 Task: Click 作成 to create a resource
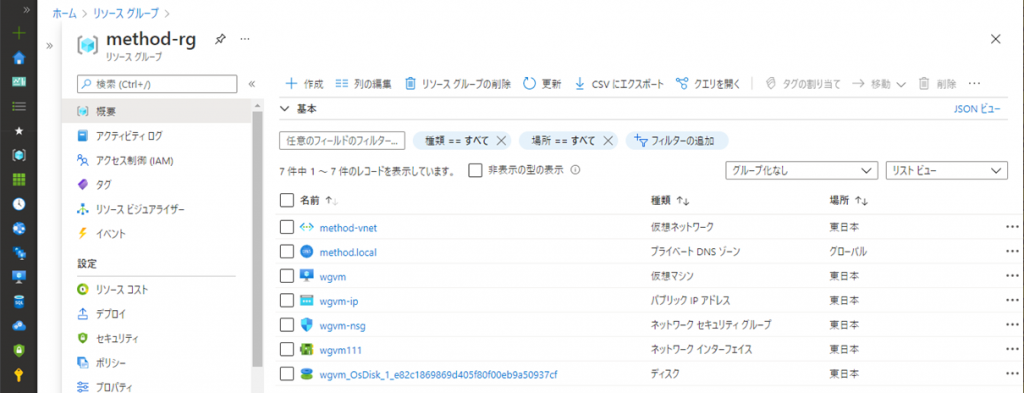[x=305, y=84]
